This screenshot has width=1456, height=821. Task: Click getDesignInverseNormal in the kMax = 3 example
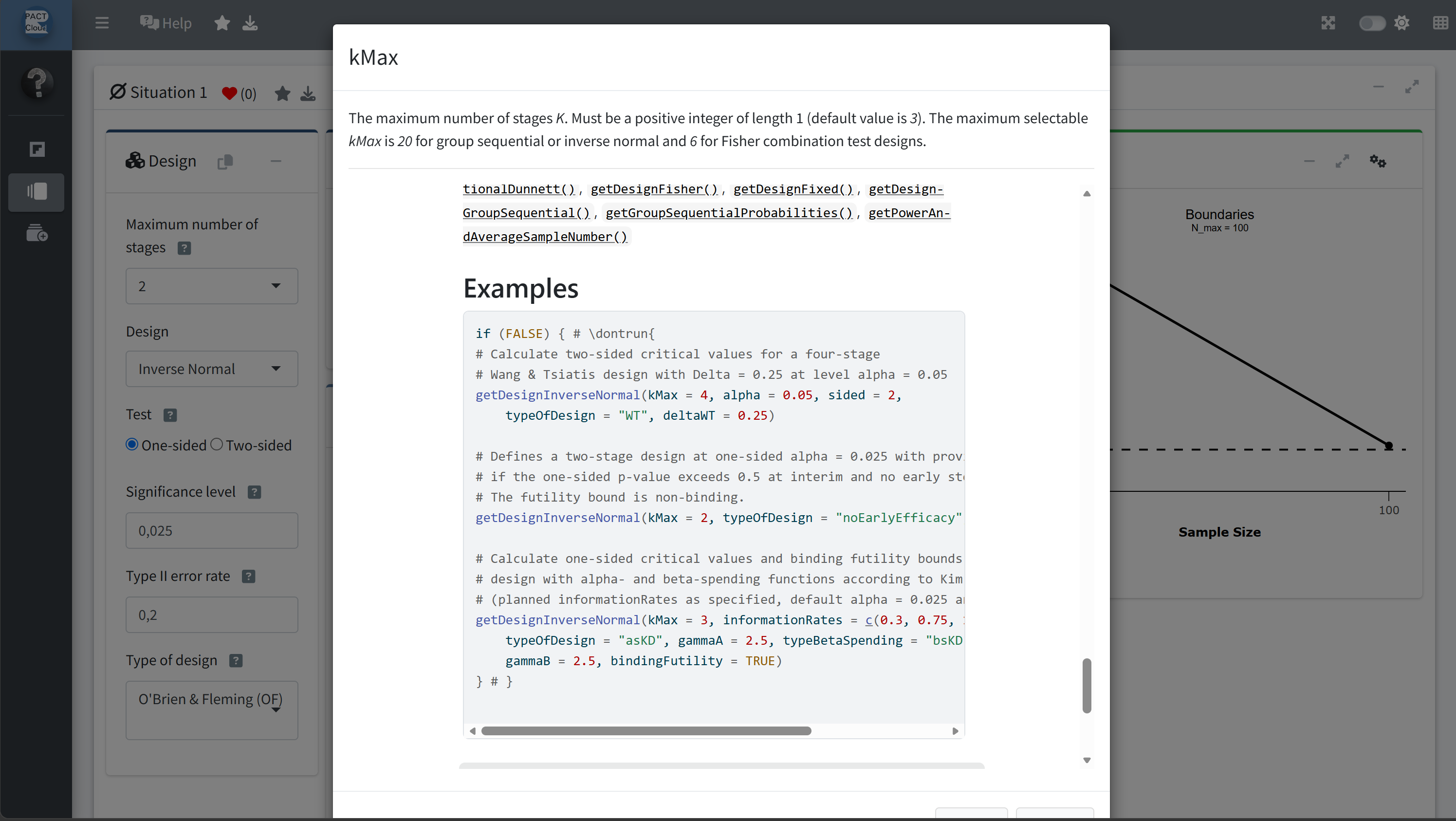(557, 620)
